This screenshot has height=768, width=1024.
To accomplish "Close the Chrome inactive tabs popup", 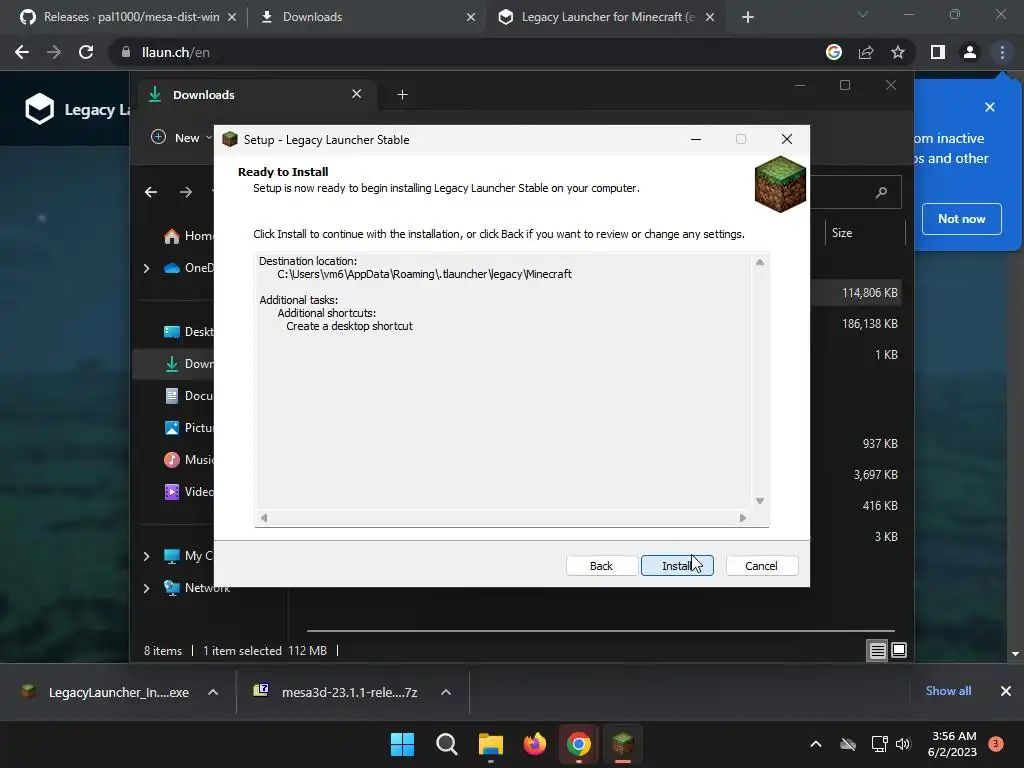I will (x=990, y=107).
